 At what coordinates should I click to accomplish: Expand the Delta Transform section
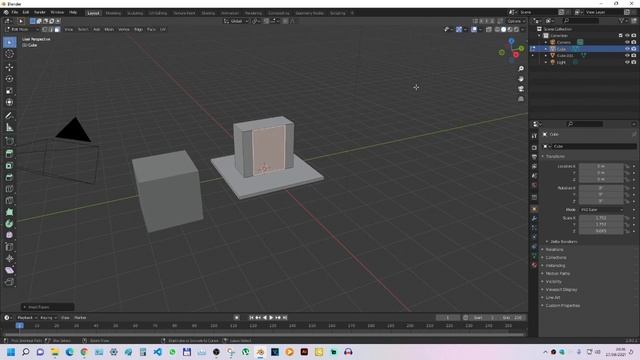pos(563,242)
